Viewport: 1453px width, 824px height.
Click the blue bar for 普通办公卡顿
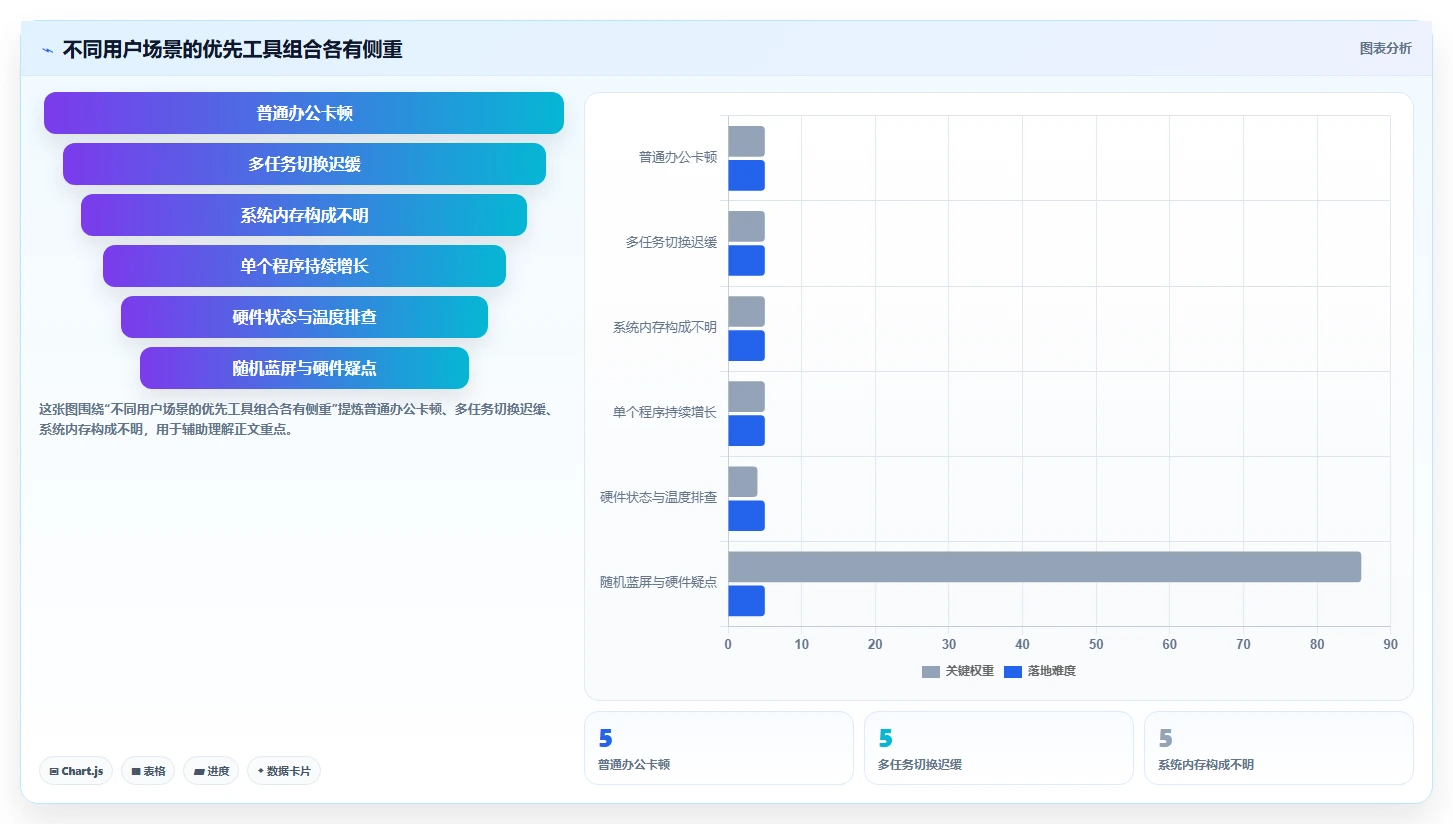[746, 175]
